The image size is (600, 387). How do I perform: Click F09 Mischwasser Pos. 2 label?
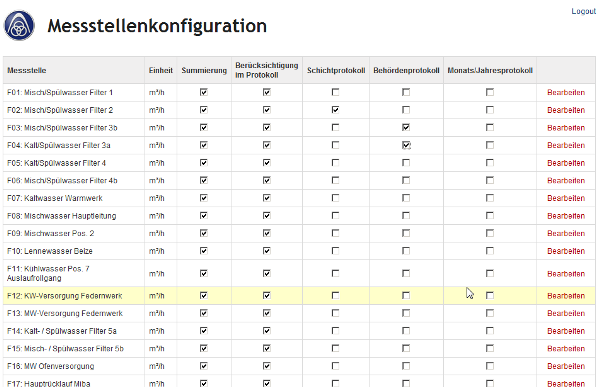click(x=51, y=233)
